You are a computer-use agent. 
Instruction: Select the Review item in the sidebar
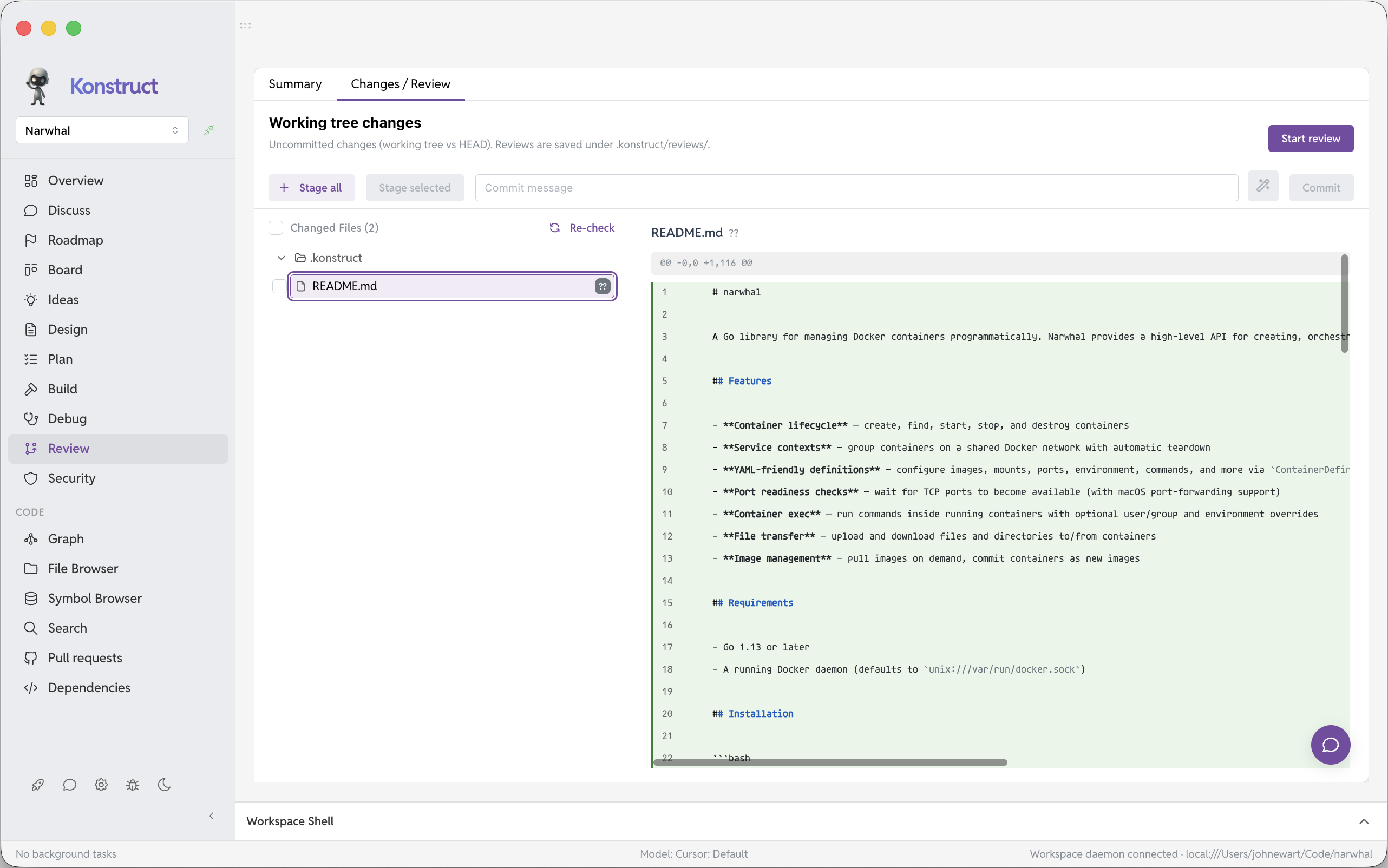coord(119,449)
